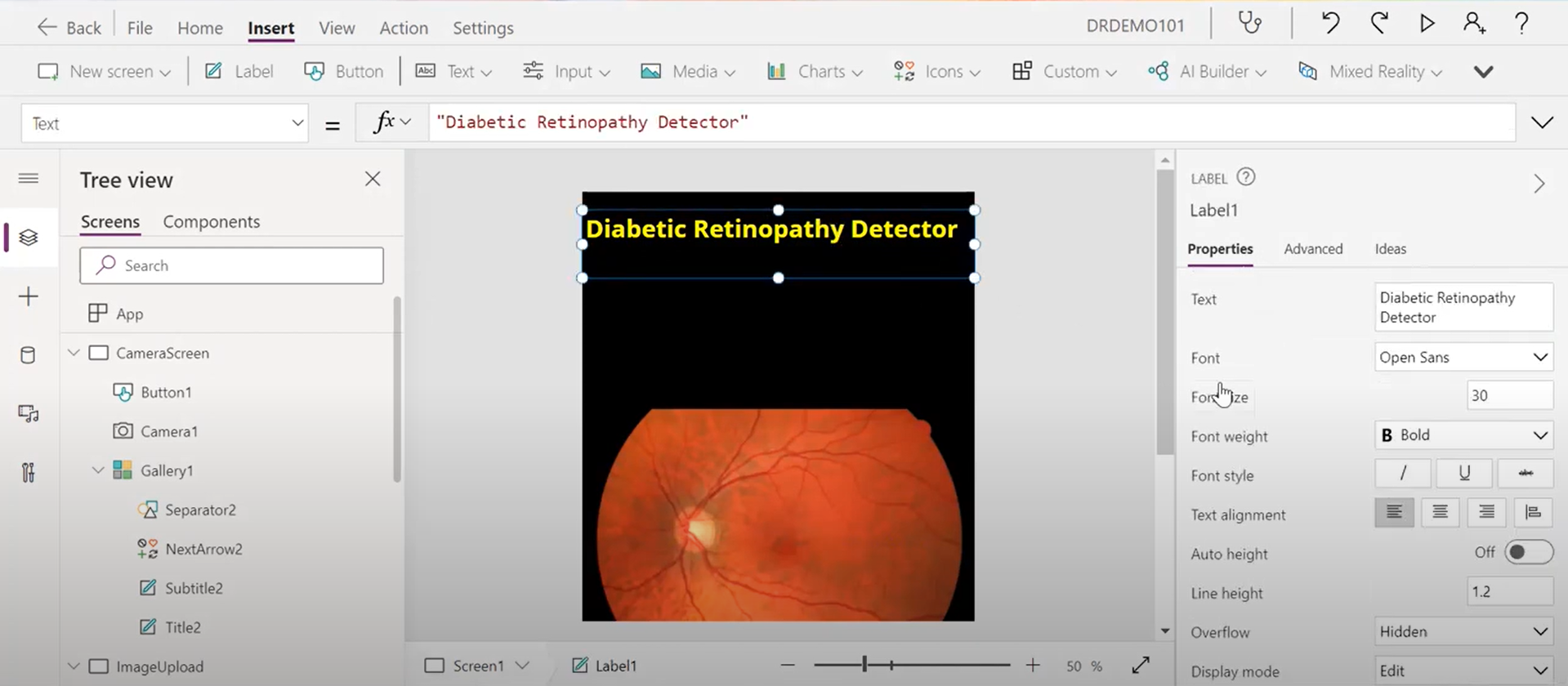1568x686 pixels.
Task: Close the Tree view panel
Action: 373,179
